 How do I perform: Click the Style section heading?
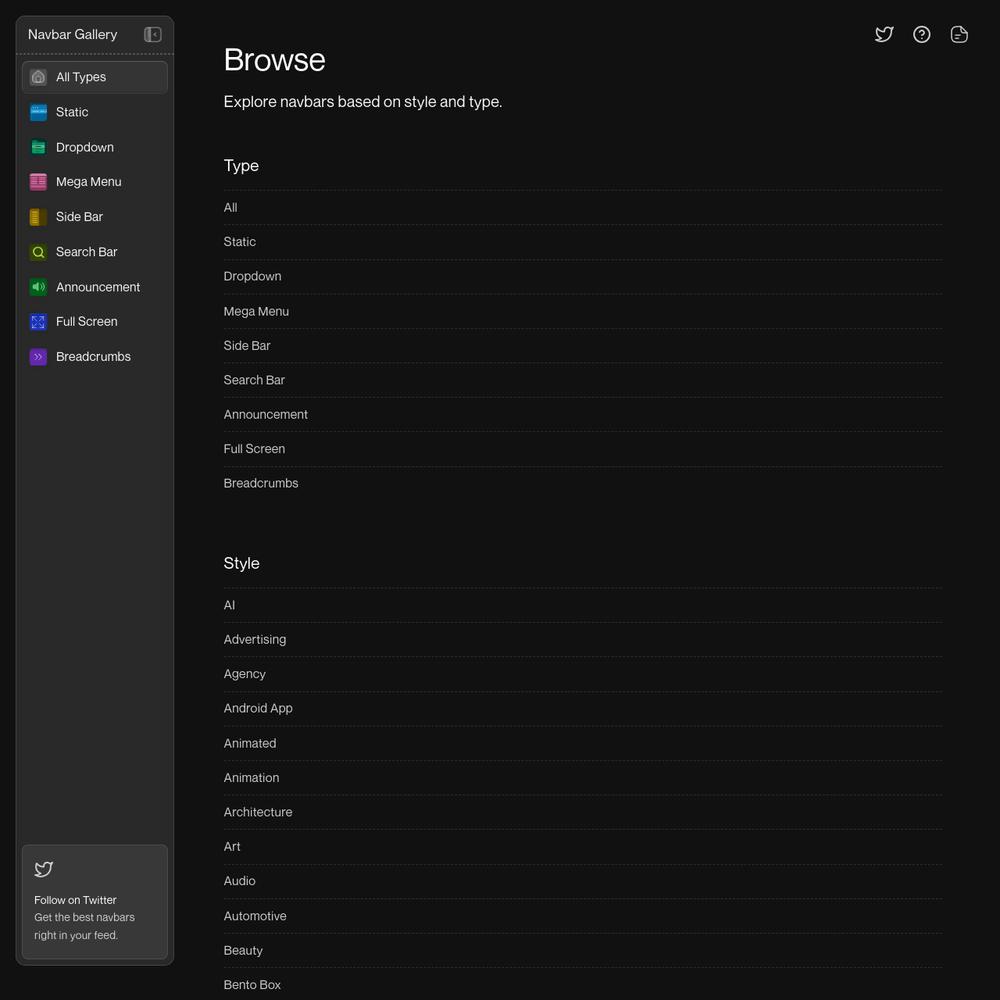242,563
